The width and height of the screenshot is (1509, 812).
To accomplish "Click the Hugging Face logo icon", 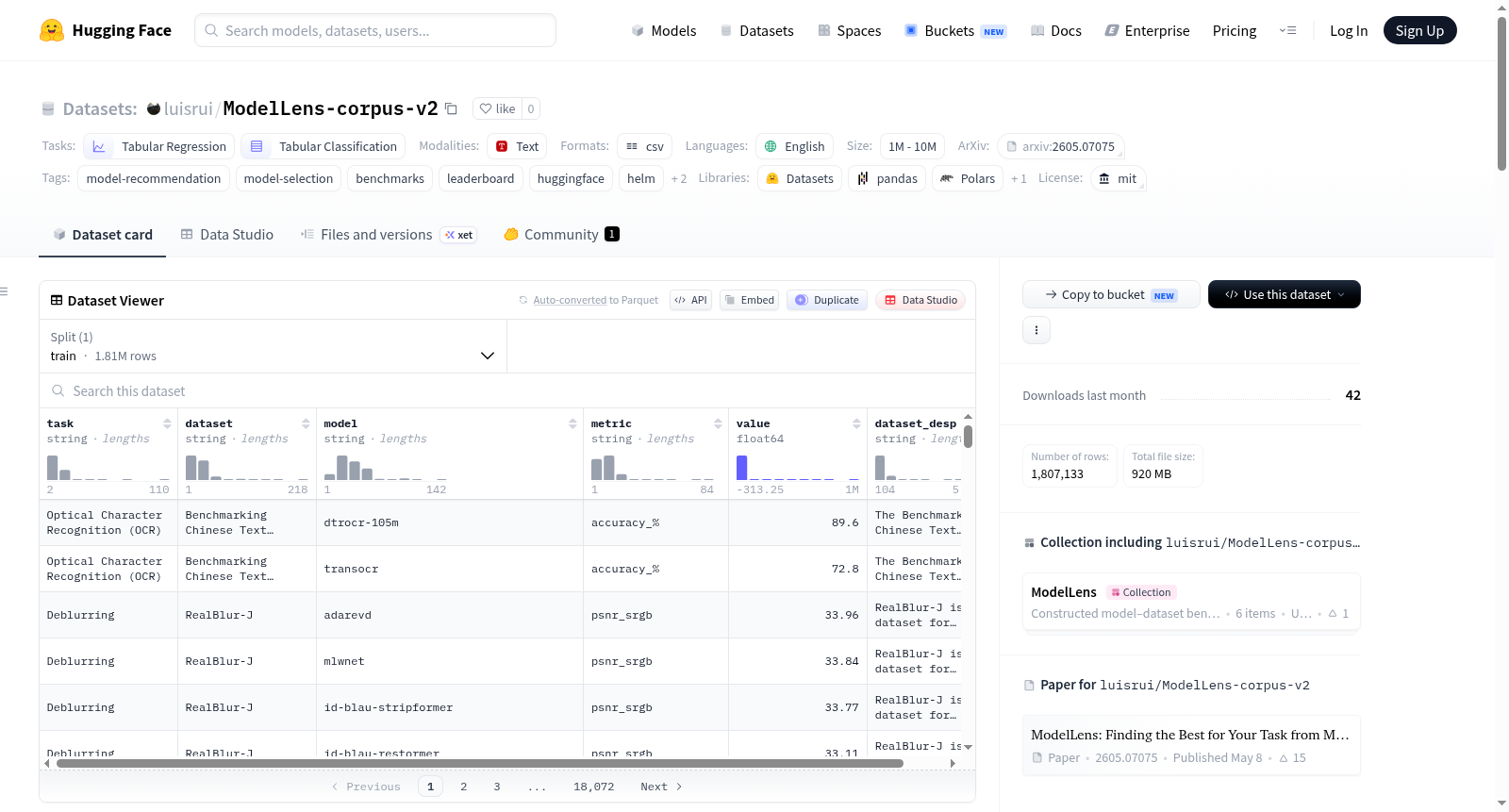I will pos(52,30).
